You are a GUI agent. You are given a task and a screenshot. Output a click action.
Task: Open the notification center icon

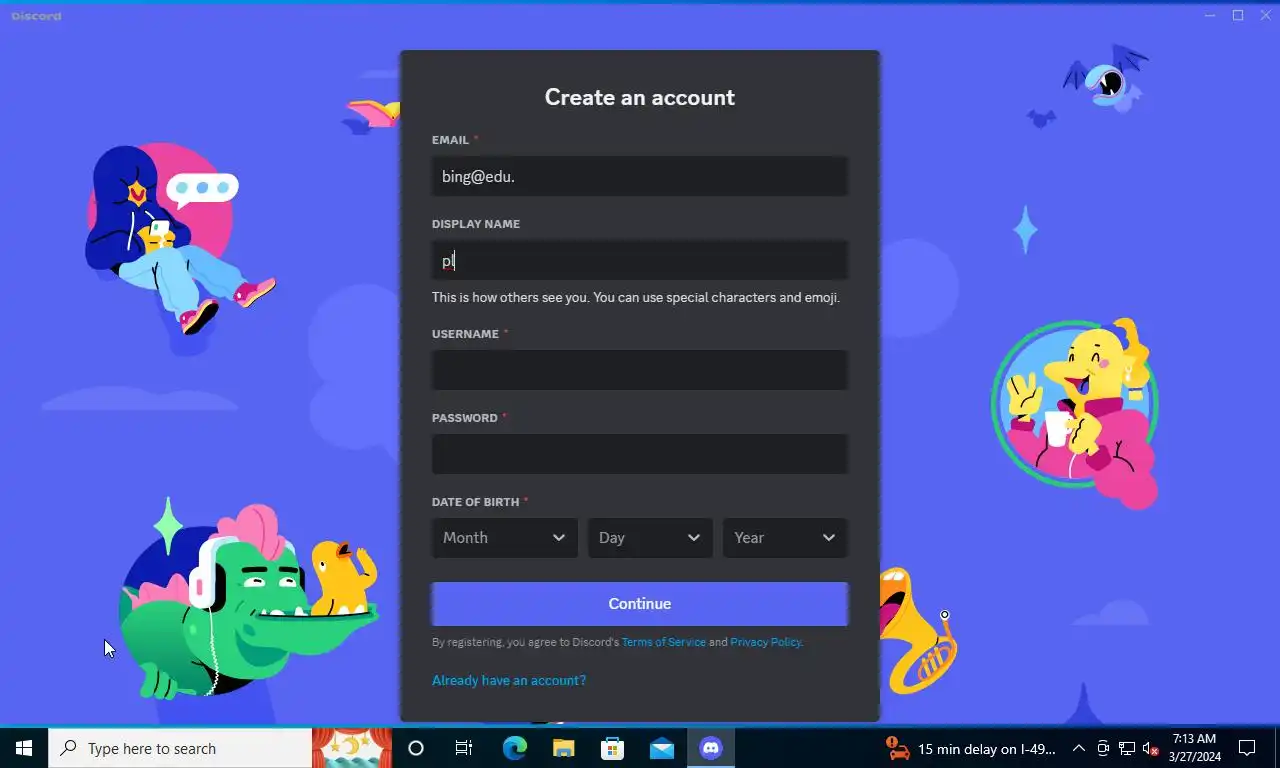pos(1247,748)
